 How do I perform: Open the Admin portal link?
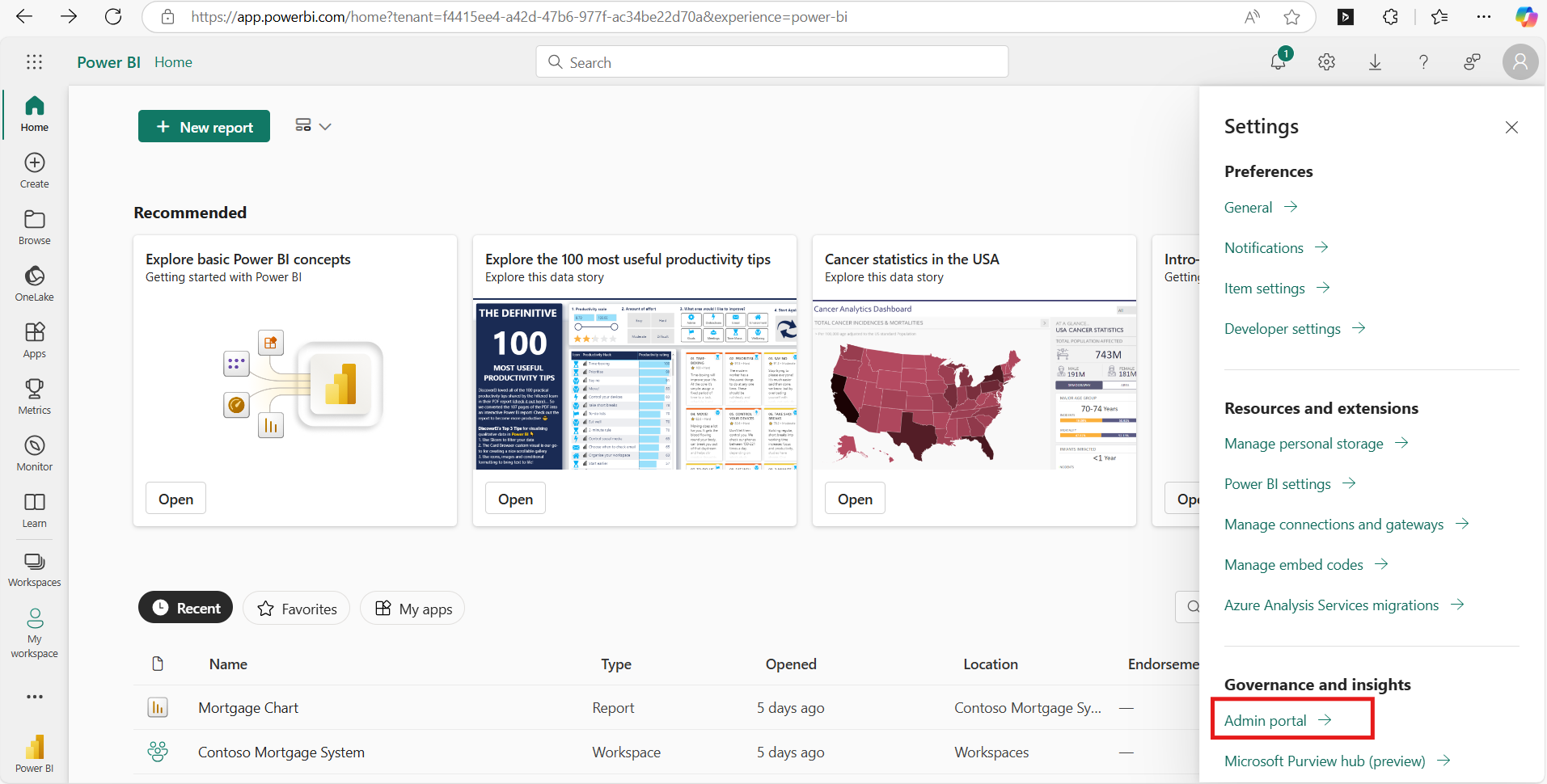(1266, 721)
